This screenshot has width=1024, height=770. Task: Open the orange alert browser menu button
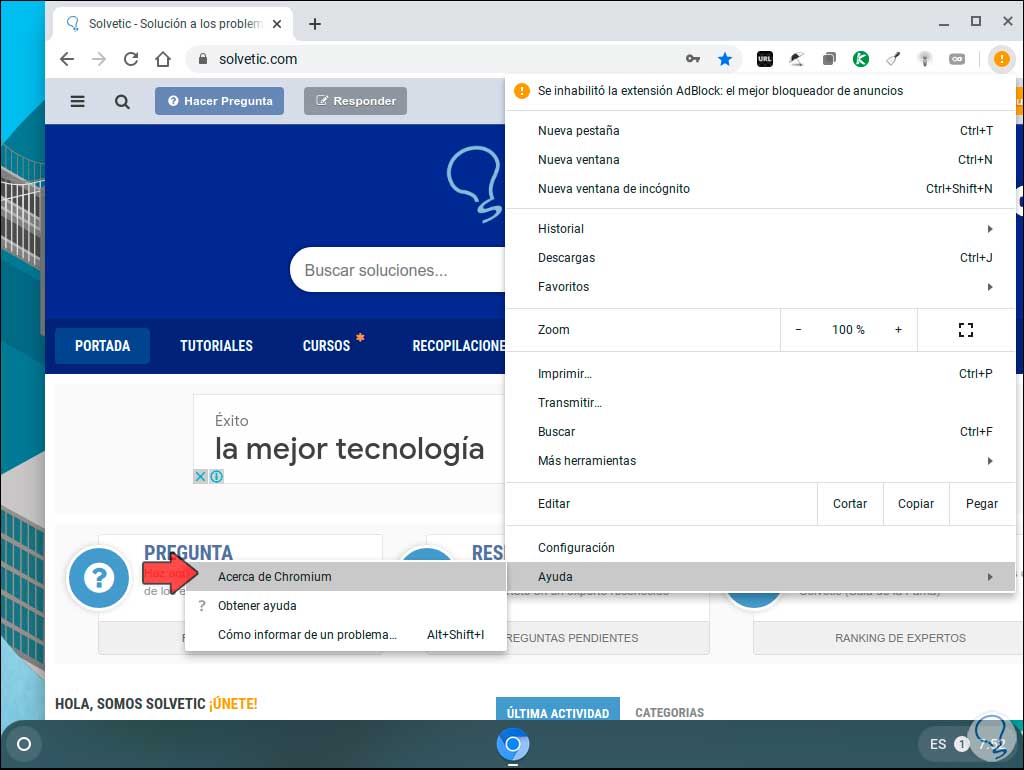(1001, 59)
